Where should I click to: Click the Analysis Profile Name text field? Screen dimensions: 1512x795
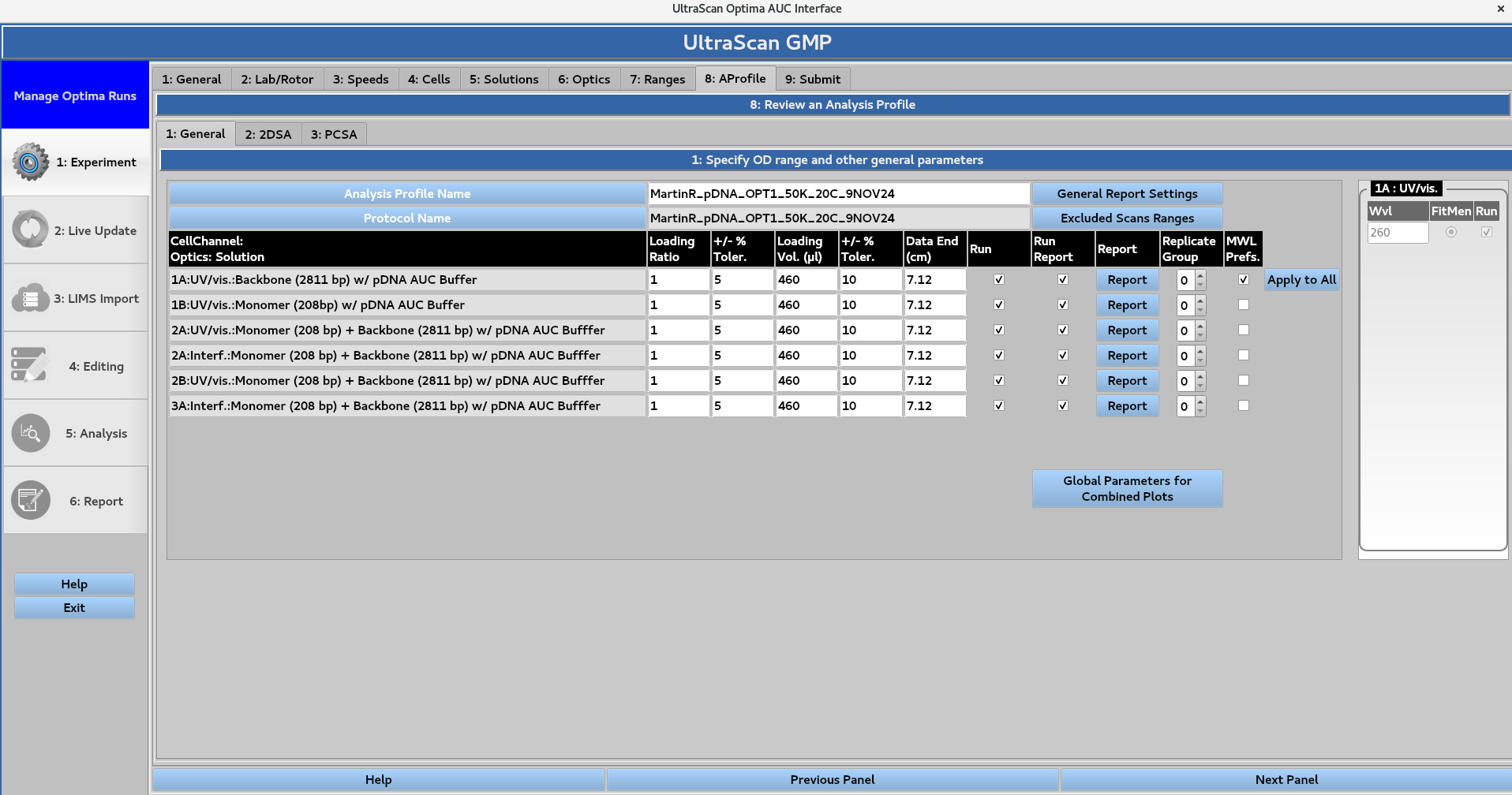(838, 194)
